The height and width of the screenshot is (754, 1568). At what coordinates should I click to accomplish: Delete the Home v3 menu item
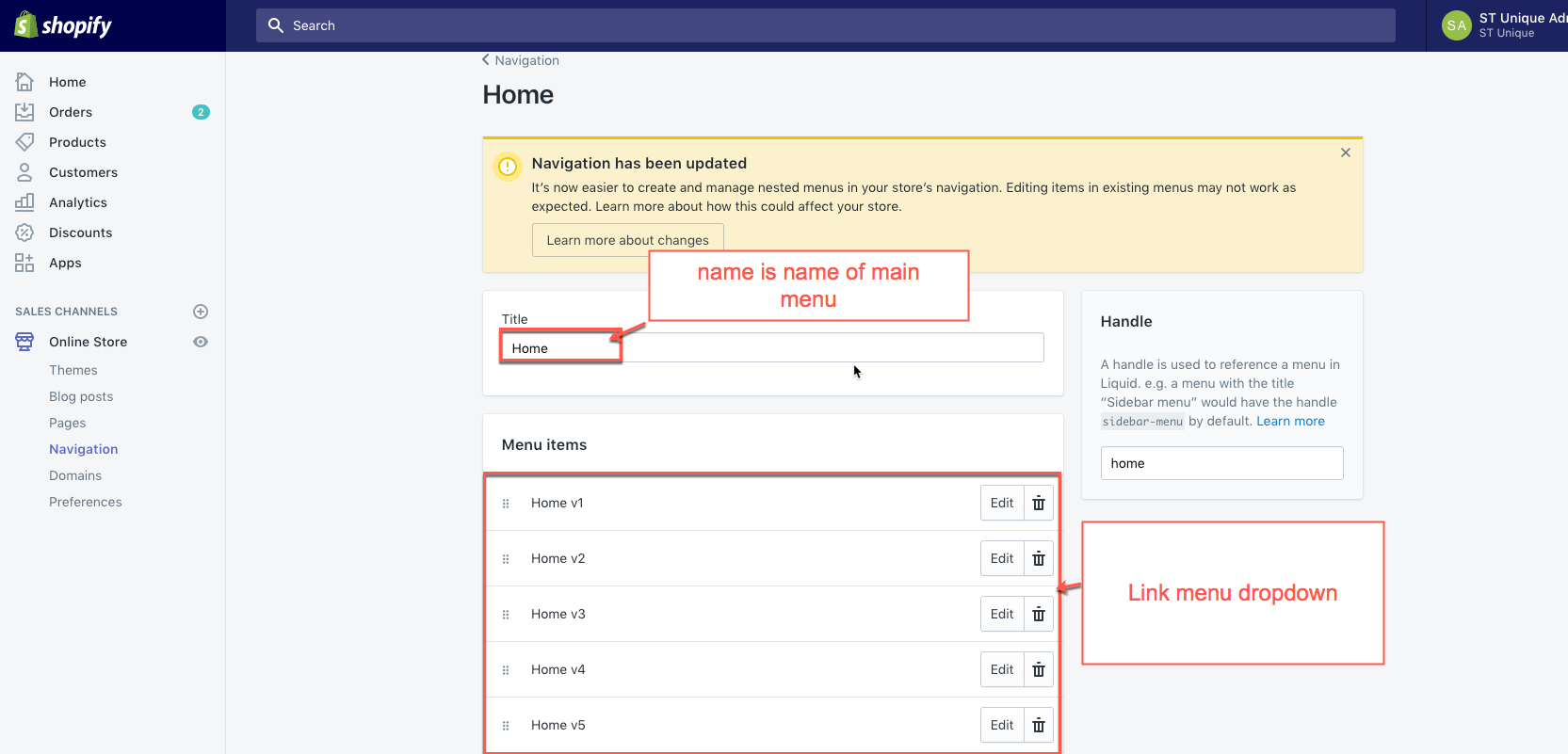1039,615
